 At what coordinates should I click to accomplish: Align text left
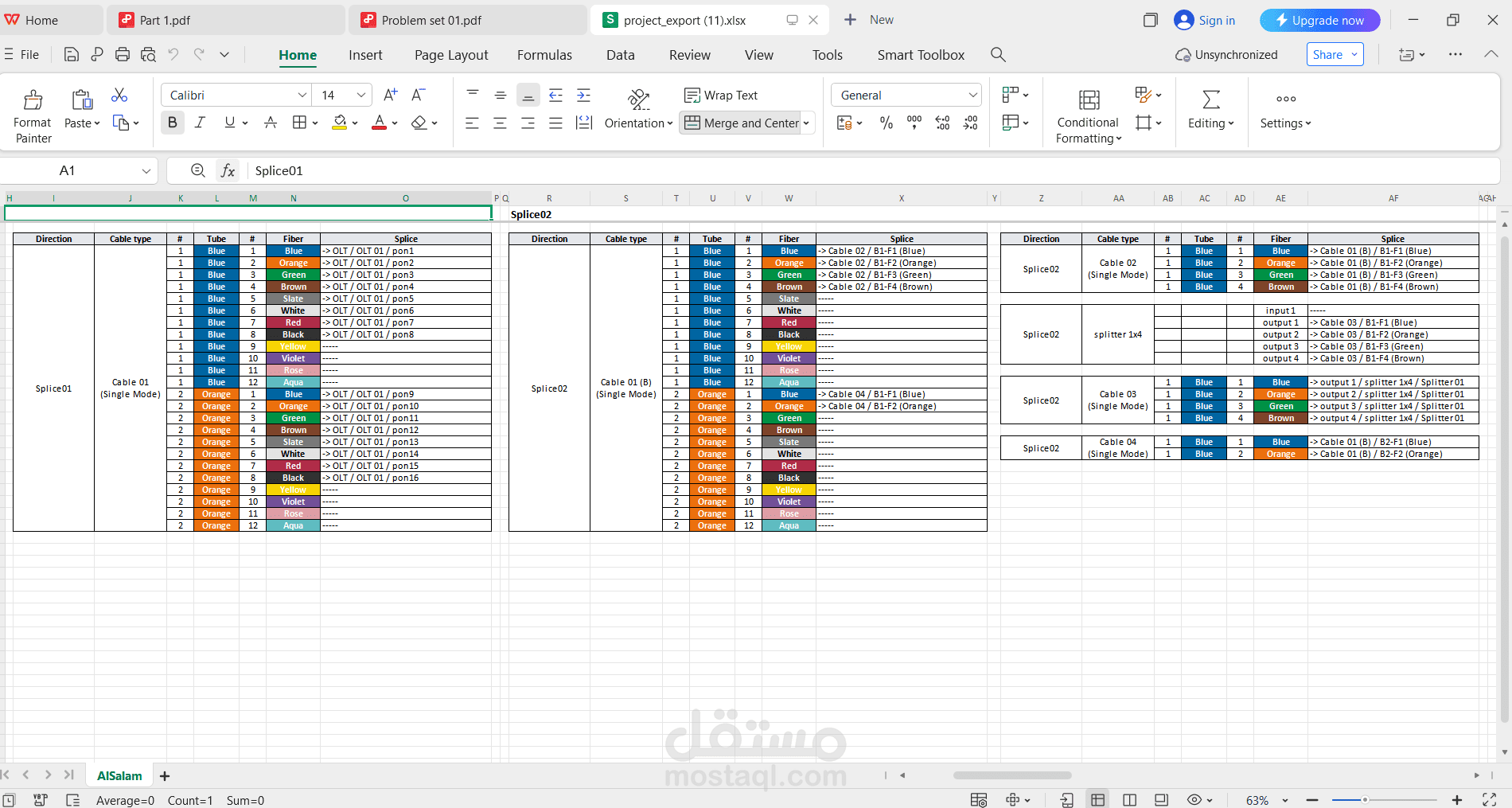(x=473, y=123)
